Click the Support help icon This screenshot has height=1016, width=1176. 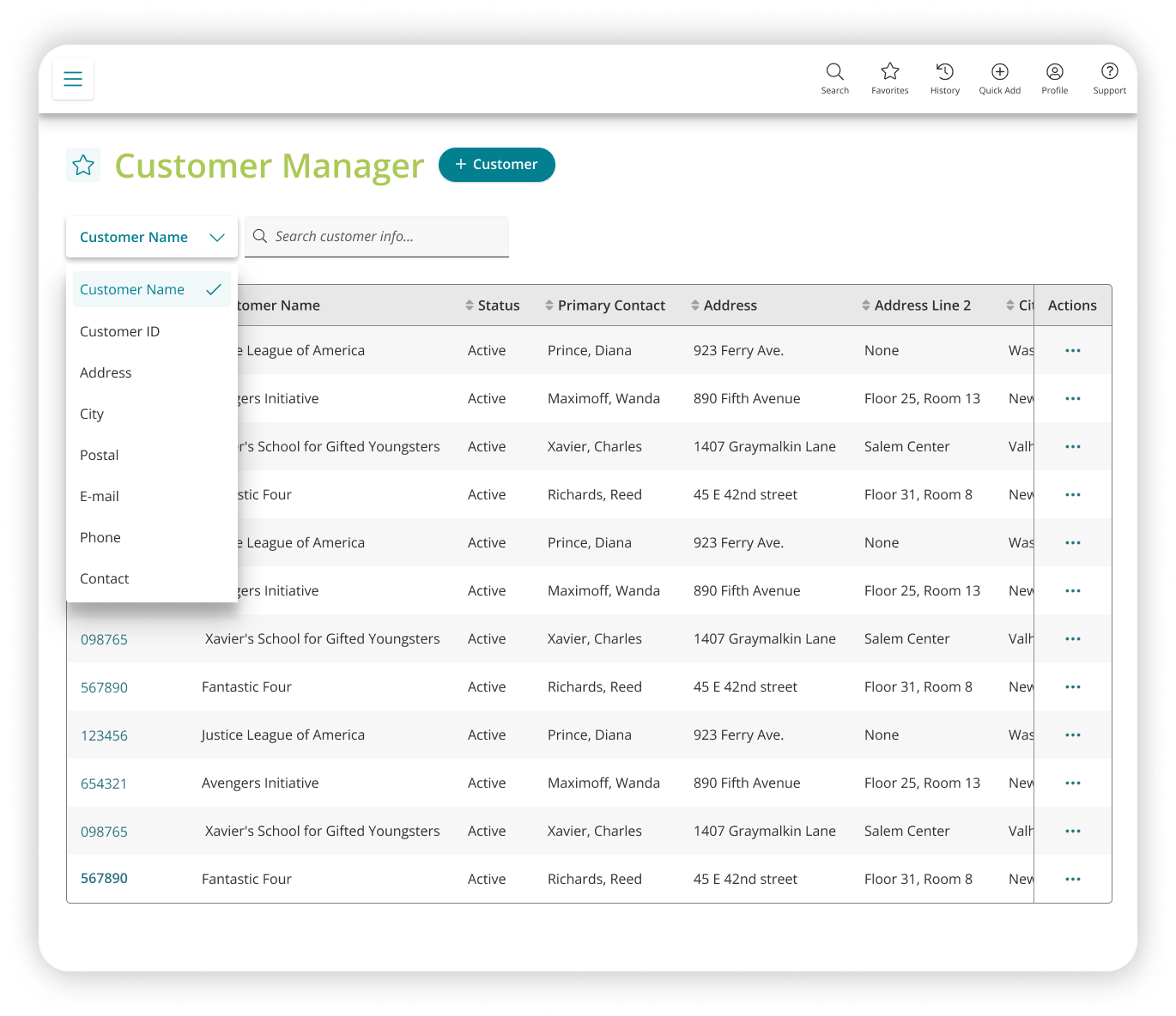(x=1109, y=71)
